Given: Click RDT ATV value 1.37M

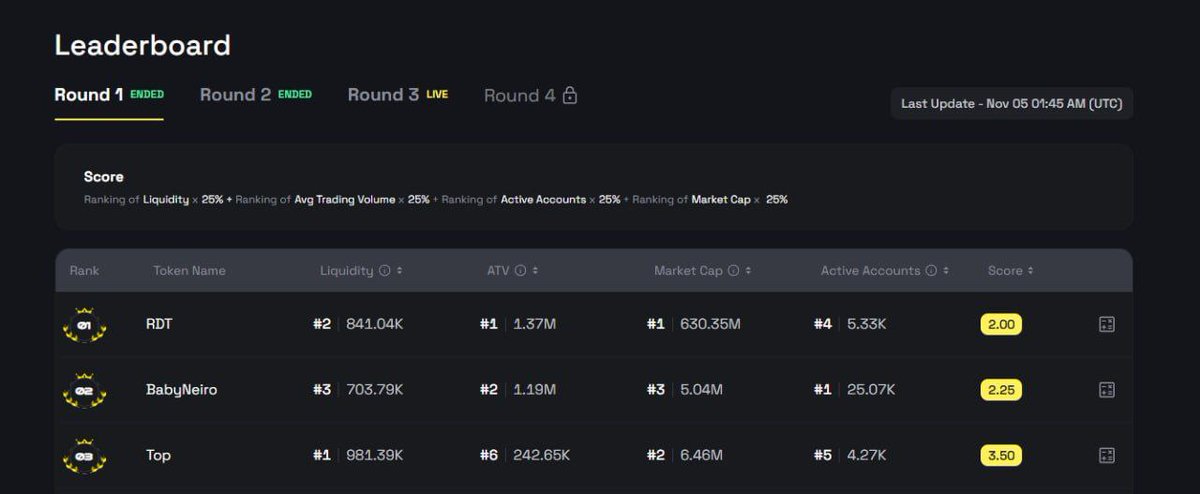Looking at the screenshot, I should 534,324.
